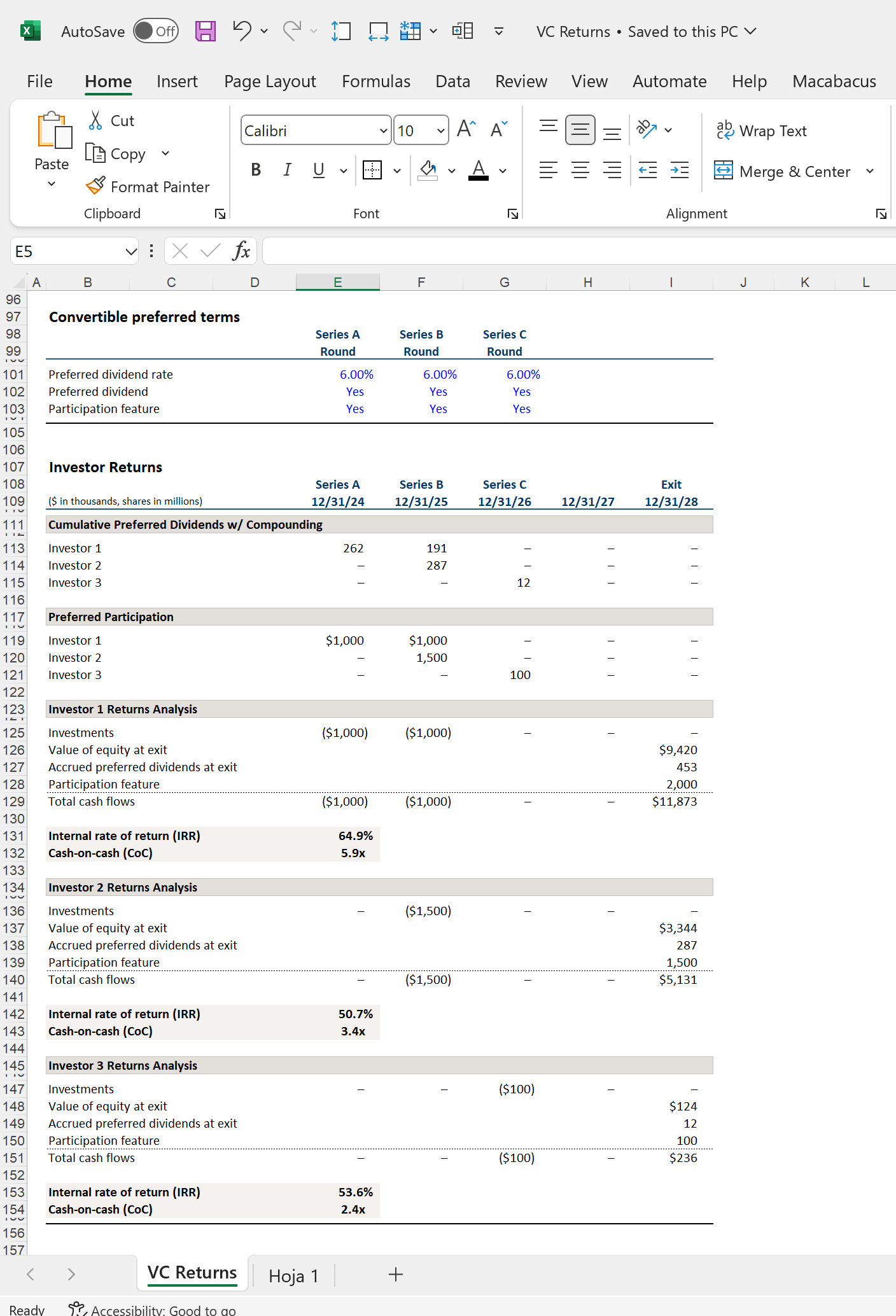896x1316 pixels.
Task: Toggle the AutoSave switch
Action: tap(156, 31)
